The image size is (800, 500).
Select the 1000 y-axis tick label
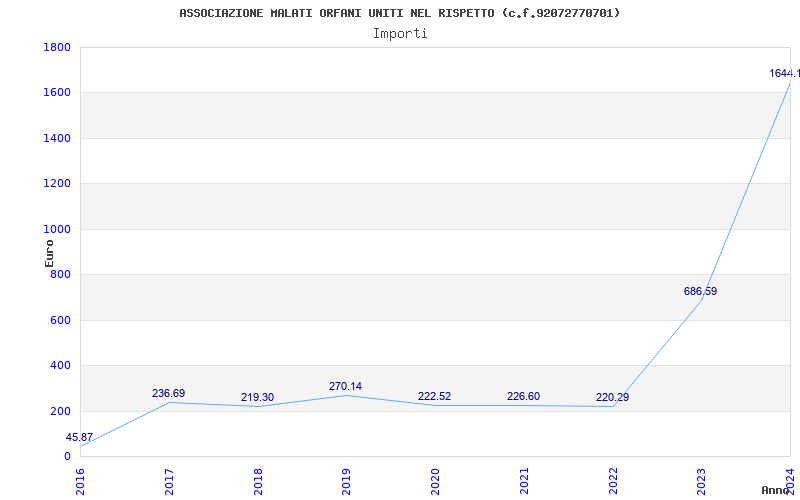pyautogui.click(x=57, y=230)
